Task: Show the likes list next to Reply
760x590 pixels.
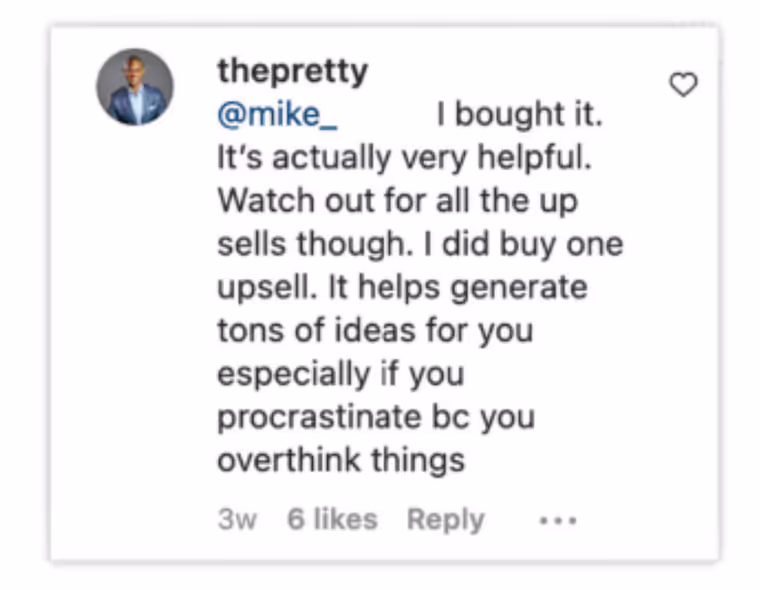Action: pyautogui.click(x=332, y=519)
